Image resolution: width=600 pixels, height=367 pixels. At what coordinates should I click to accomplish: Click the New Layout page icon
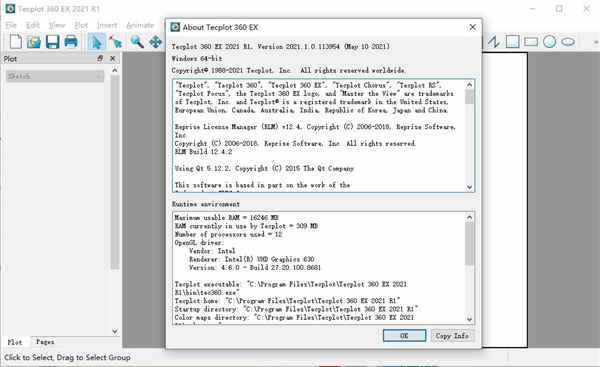(x=15, y=41)
